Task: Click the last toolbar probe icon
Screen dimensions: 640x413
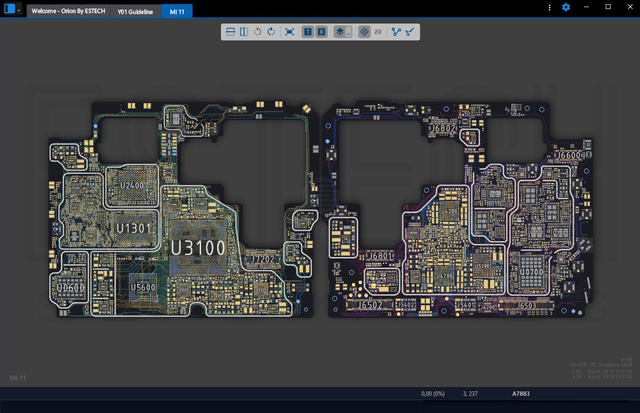Action: click(x=410, y=32)
